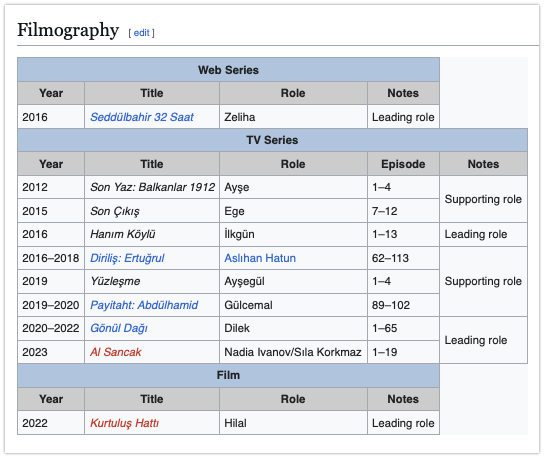544x458 pixels.
Task: Click the Film section header
Action: 228,375
